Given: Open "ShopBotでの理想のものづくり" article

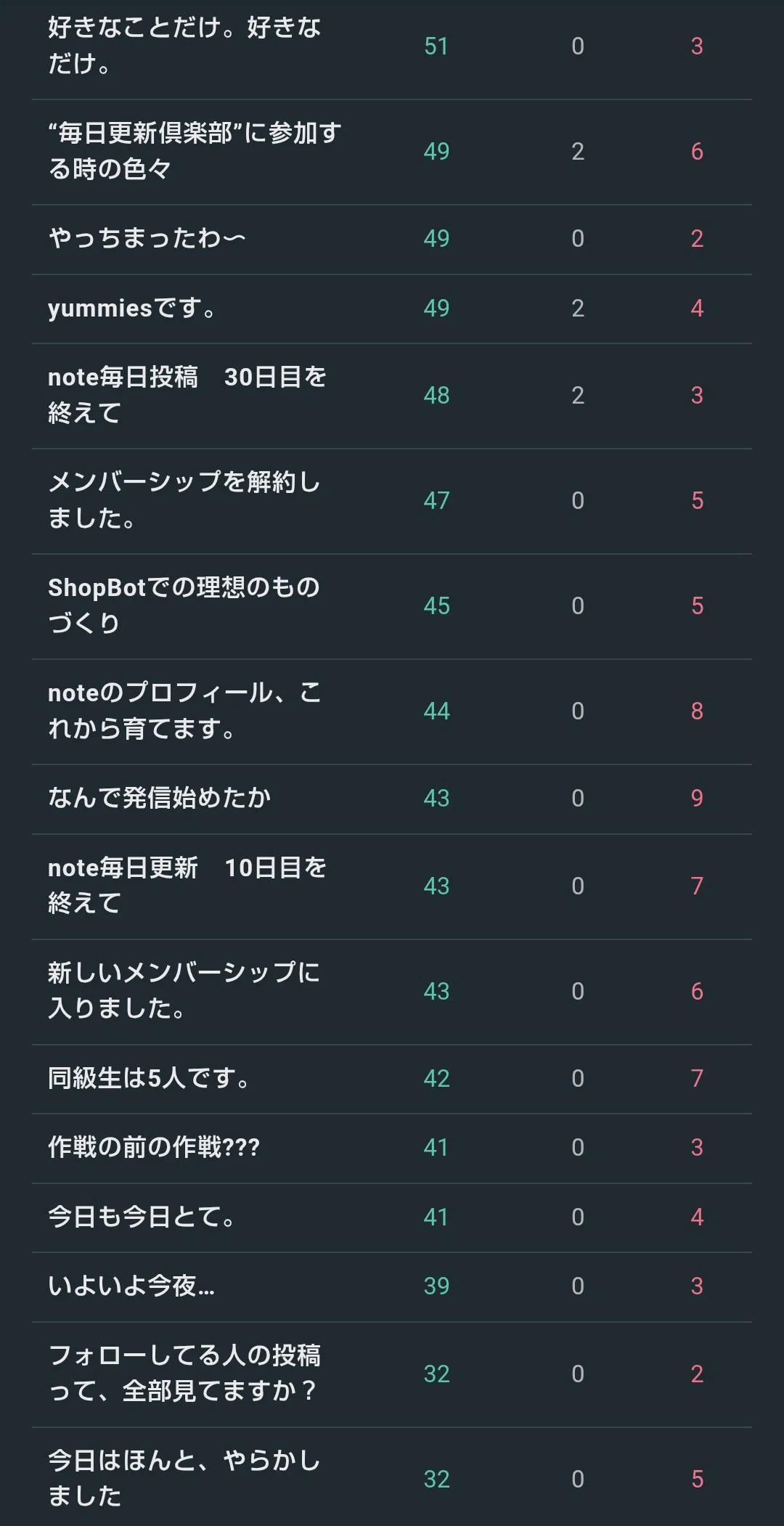Looking at the screenshot, I should click(184, 605).
